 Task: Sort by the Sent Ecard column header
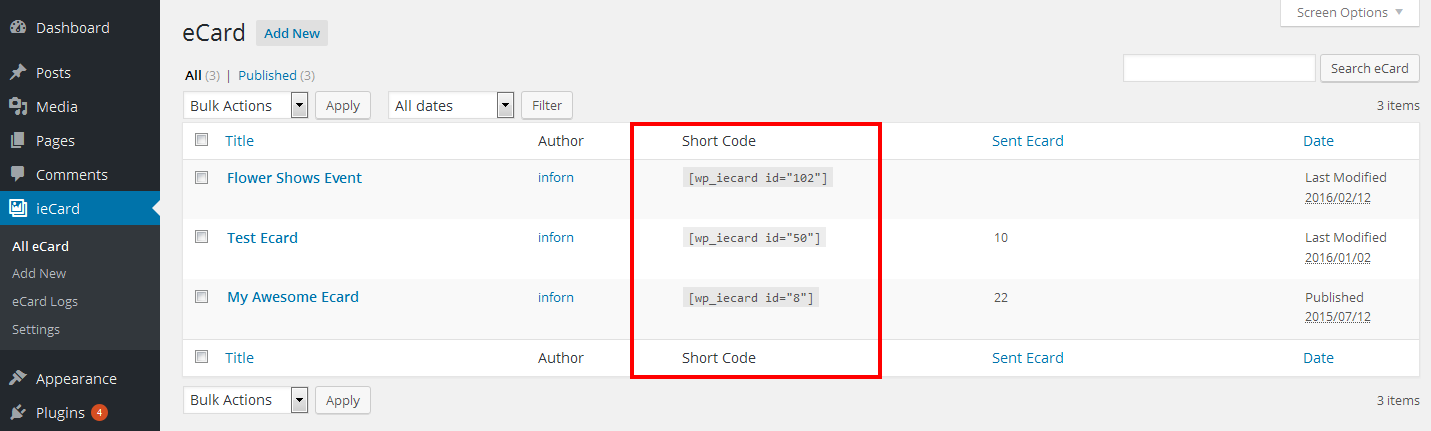pyautogui.click(x=1027, y=141)
